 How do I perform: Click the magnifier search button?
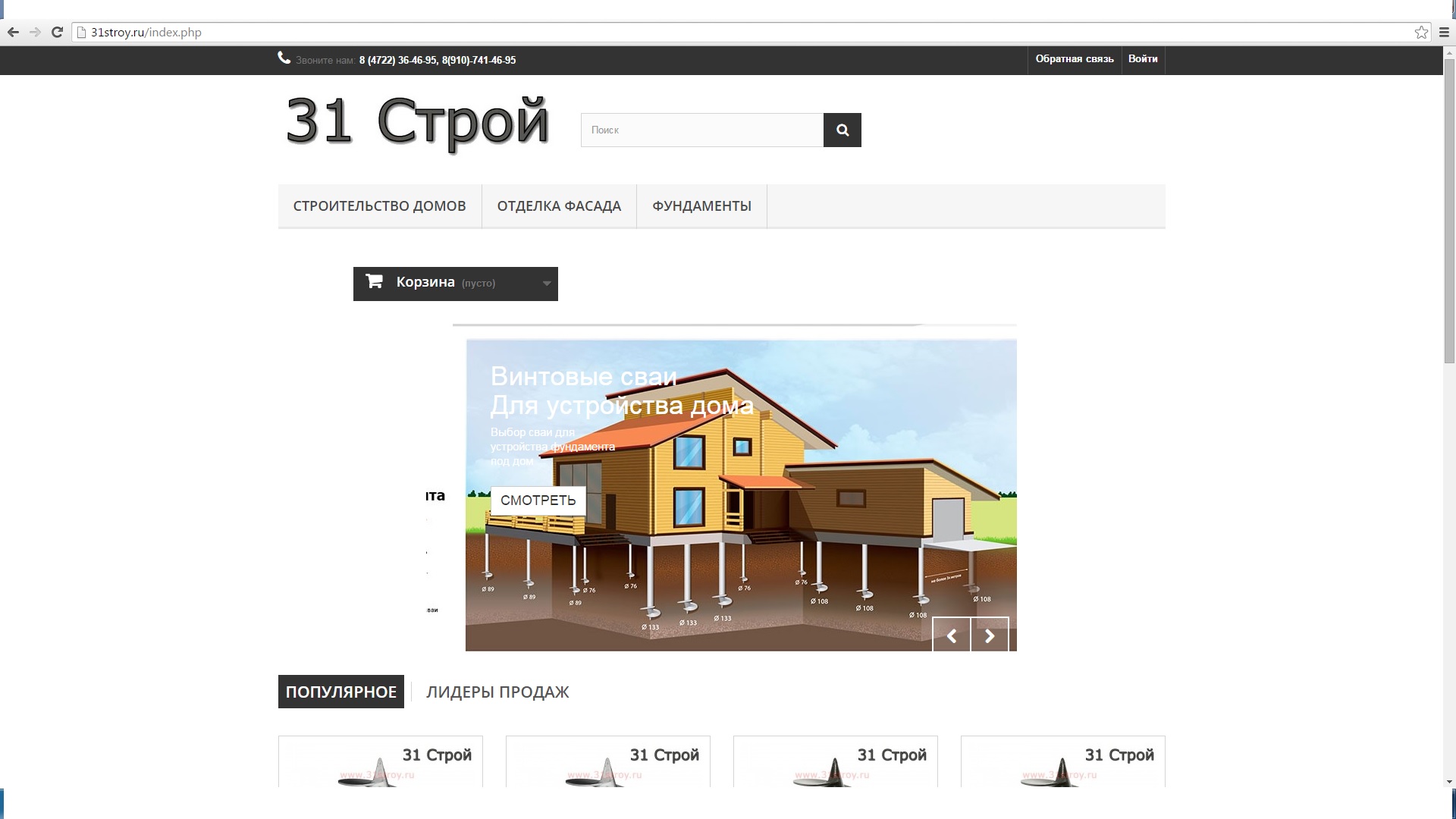click(842, 130)
